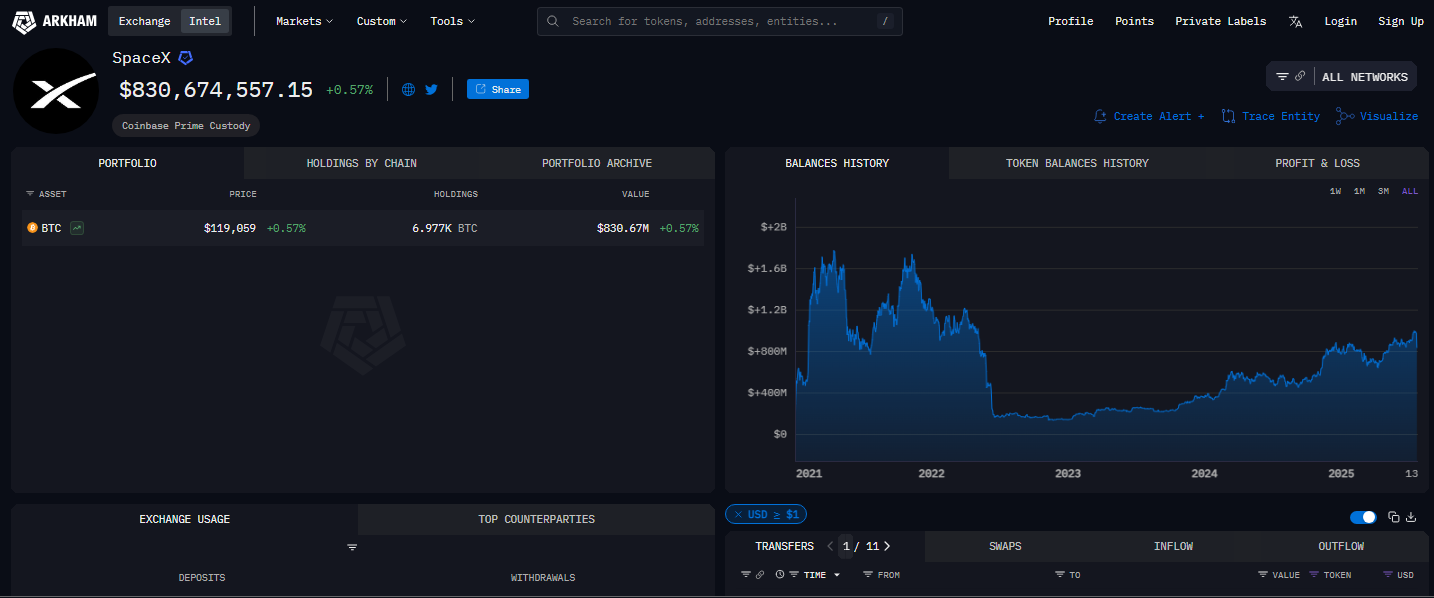Remove the USD ≥ $1 filter
The height and width of the screenshot is (598, 1434).
738,514
